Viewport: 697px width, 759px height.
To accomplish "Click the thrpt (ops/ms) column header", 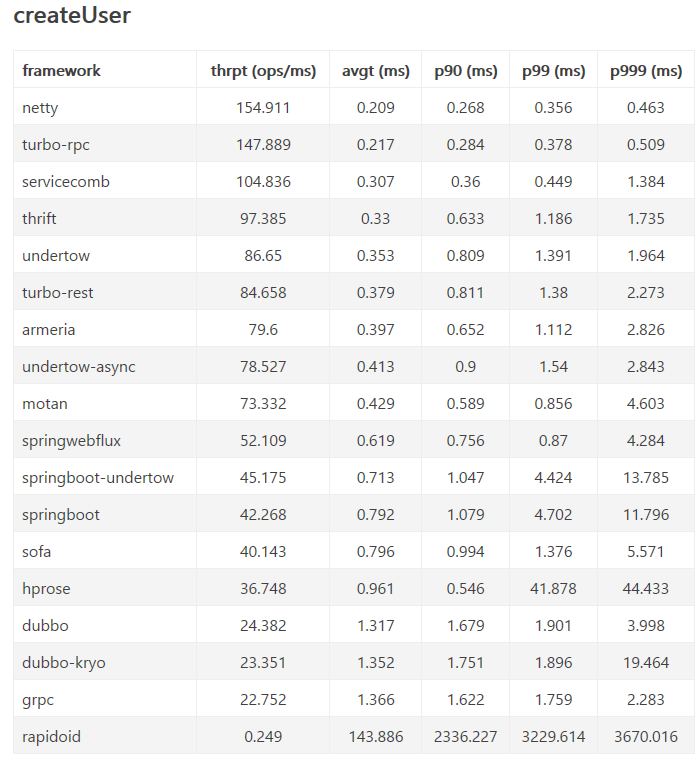I will (x=263, y=71).
